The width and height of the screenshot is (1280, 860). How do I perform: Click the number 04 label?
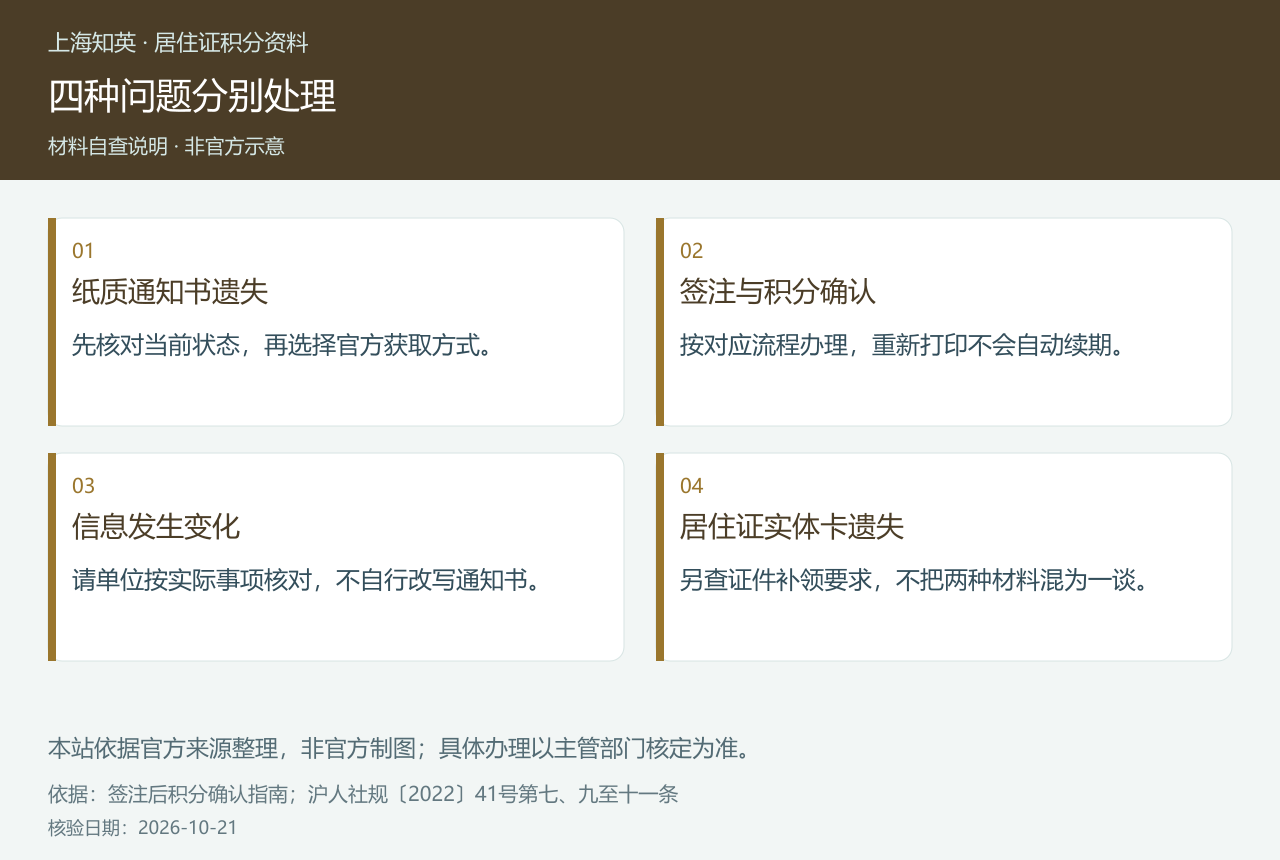(x=692, y=486)
